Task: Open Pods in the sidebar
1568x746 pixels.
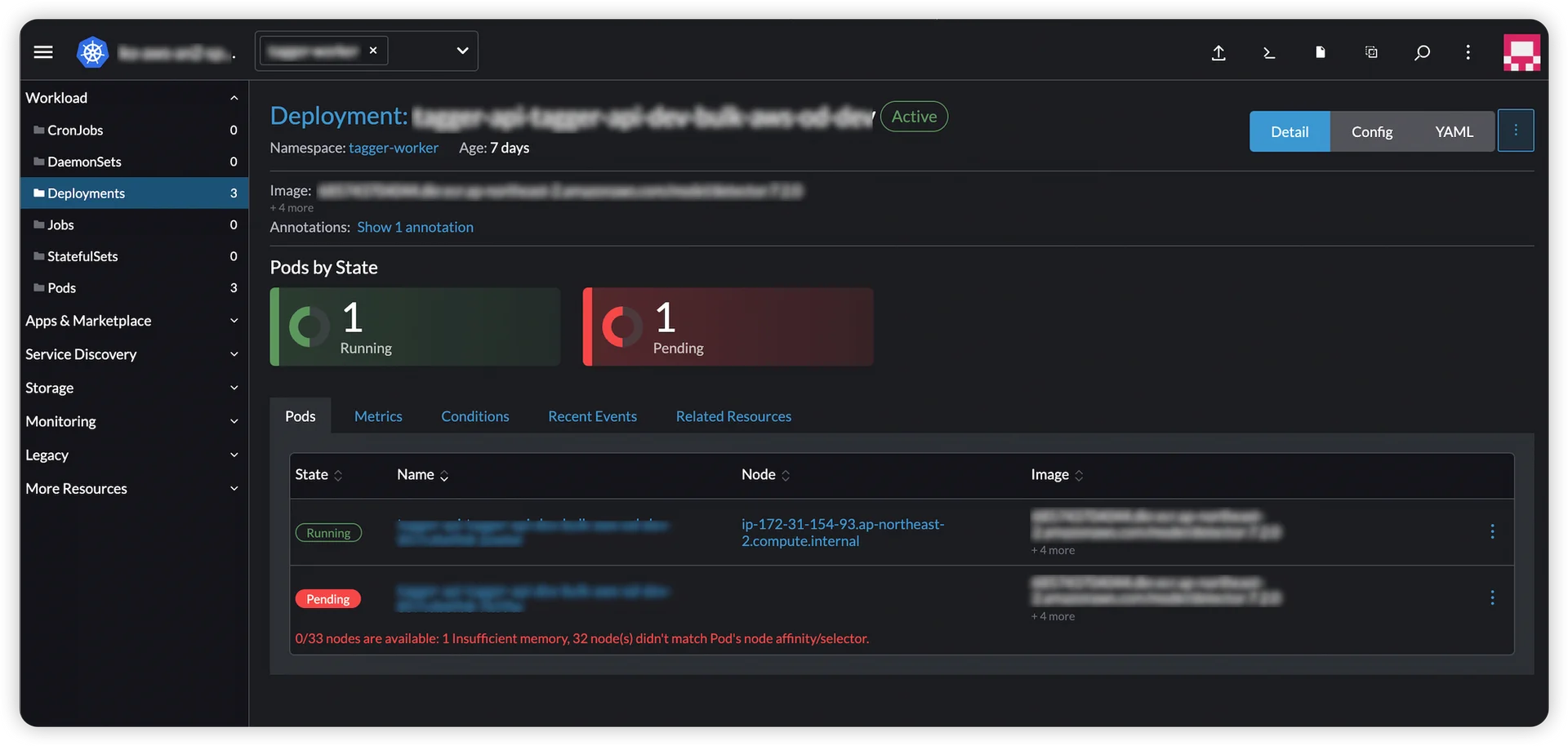Action: click(x=134, y=288)
